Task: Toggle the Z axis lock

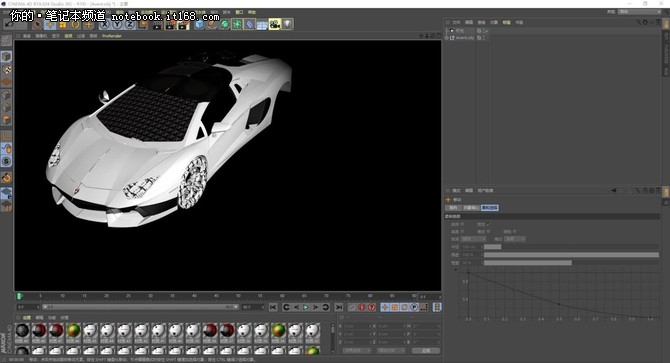Action: tap(129, 25)
